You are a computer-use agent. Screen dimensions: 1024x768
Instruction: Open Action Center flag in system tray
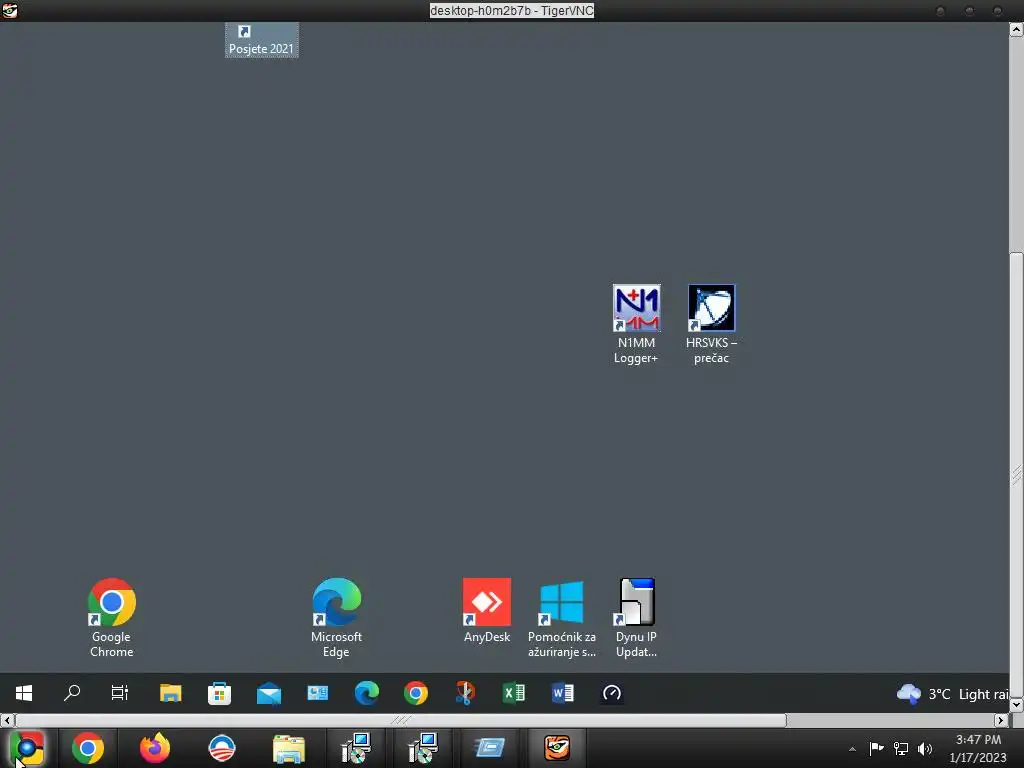coord(876,748)
